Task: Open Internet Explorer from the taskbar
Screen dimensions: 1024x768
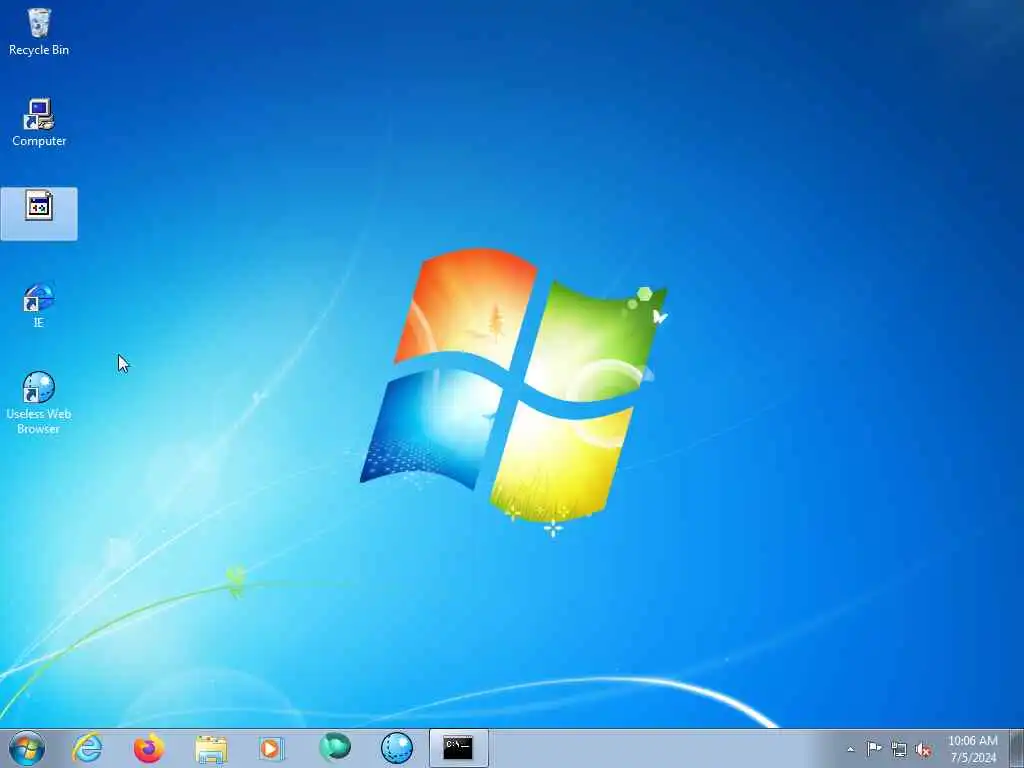Action: click(x=88, y=748)
